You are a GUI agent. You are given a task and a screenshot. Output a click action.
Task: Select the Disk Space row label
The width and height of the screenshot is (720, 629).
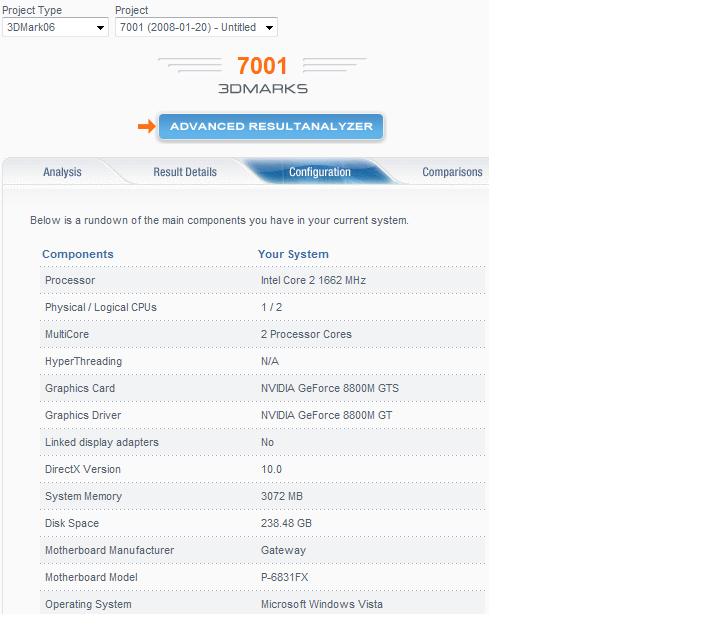[x=72, y=523]
